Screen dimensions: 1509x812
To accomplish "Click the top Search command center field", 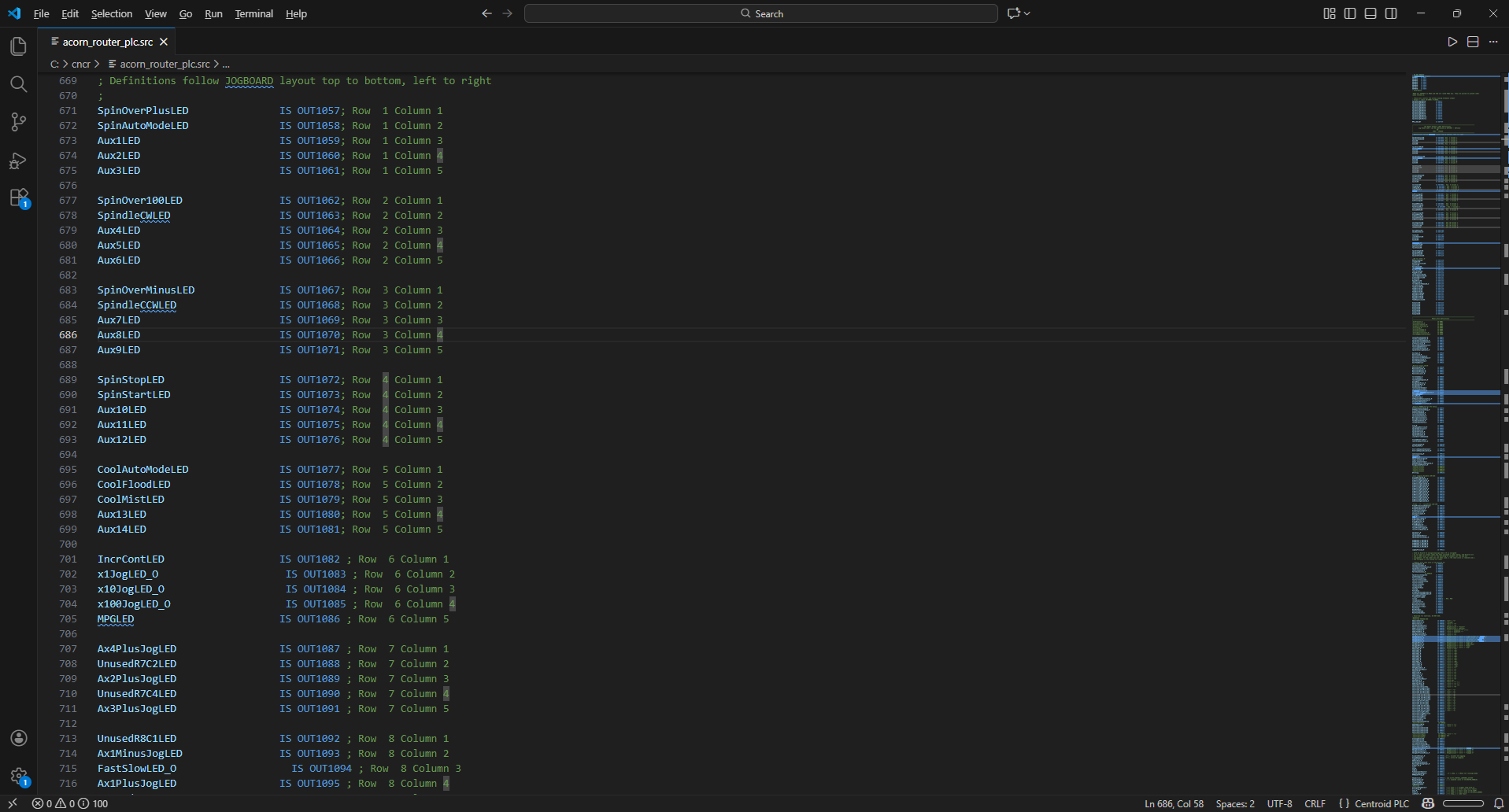I will pos(760,13).
